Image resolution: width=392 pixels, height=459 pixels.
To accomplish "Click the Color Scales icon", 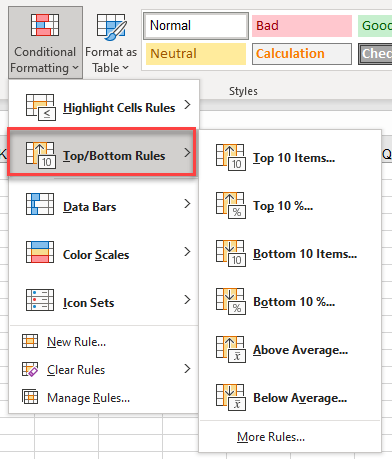I will [40, 252].
